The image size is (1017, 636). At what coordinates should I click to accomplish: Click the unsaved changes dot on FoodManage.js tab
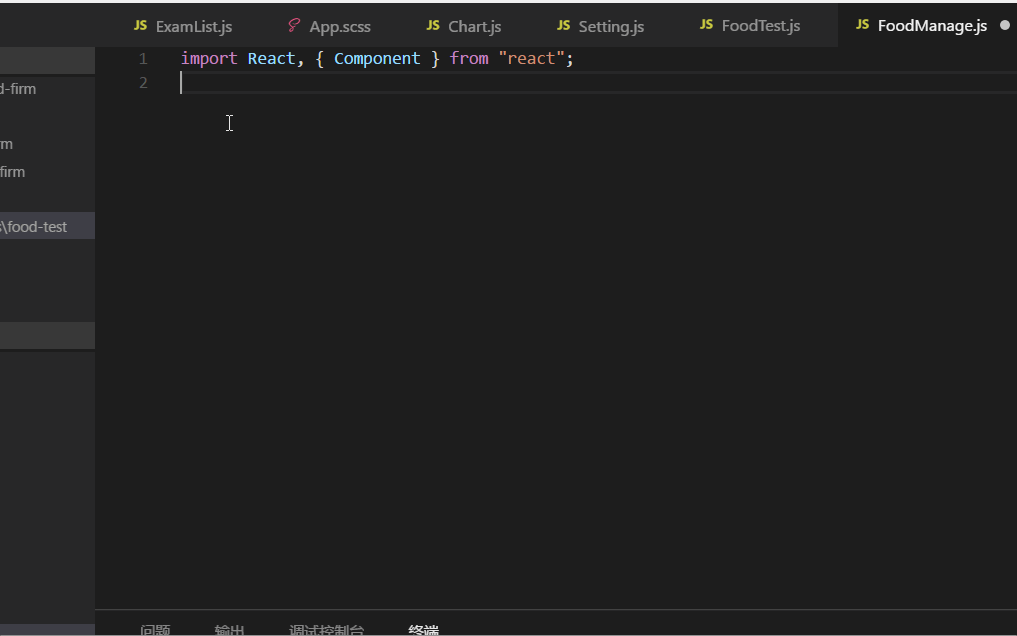pyautogui.click(x=1005, y=25)
